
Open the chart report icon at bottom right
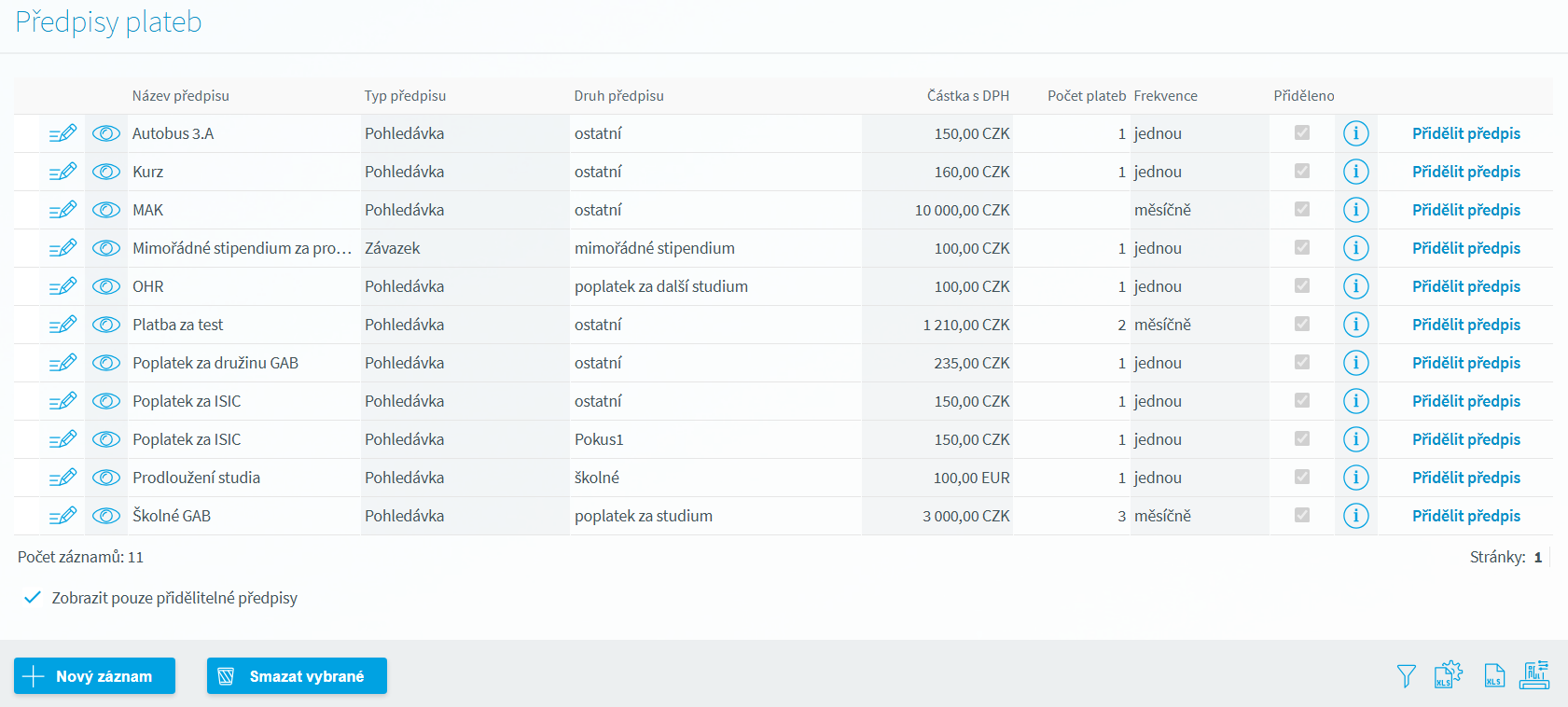1534,674
